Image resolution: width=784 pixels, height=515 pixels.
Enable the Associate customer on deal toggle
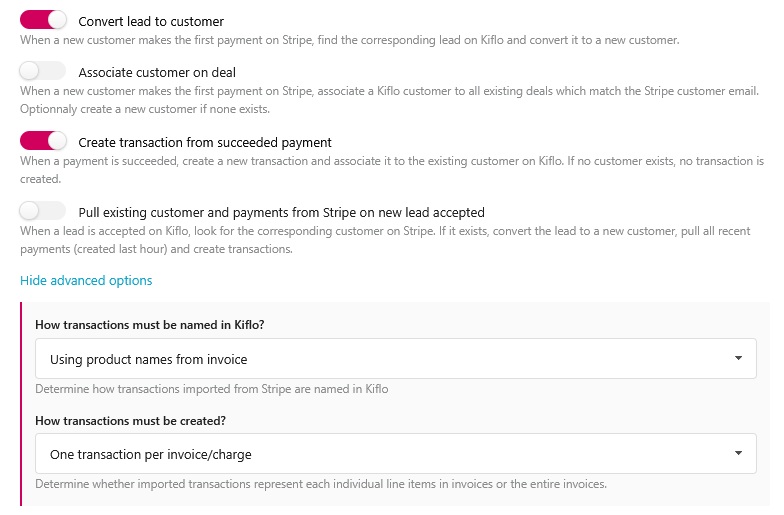pyautogui.click(x=43, y=71)
